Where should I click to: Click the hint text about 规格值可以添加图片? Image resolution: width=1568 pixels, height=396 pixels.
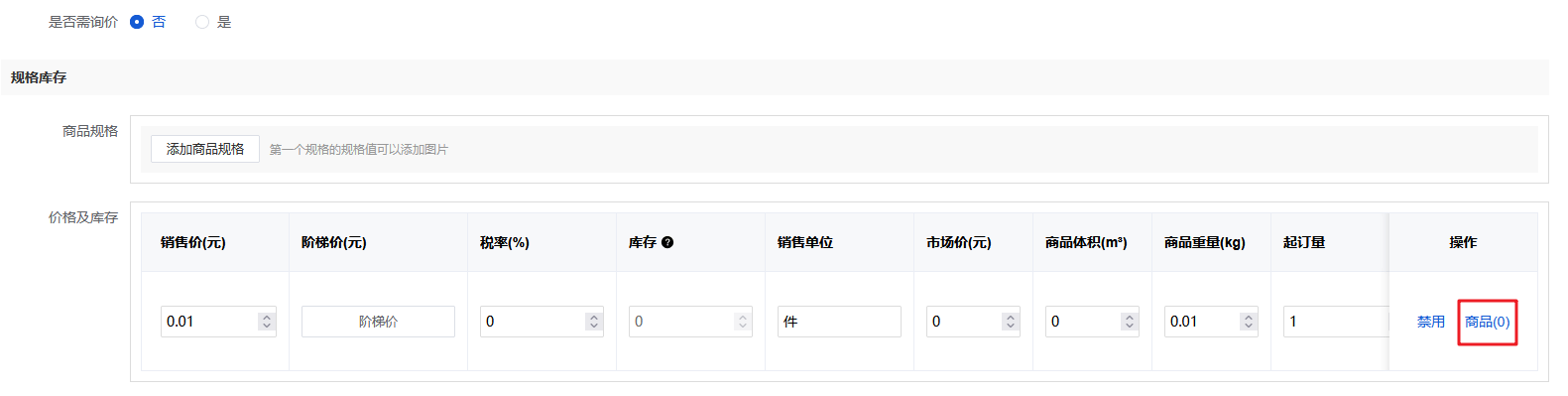tap(359, 150)
